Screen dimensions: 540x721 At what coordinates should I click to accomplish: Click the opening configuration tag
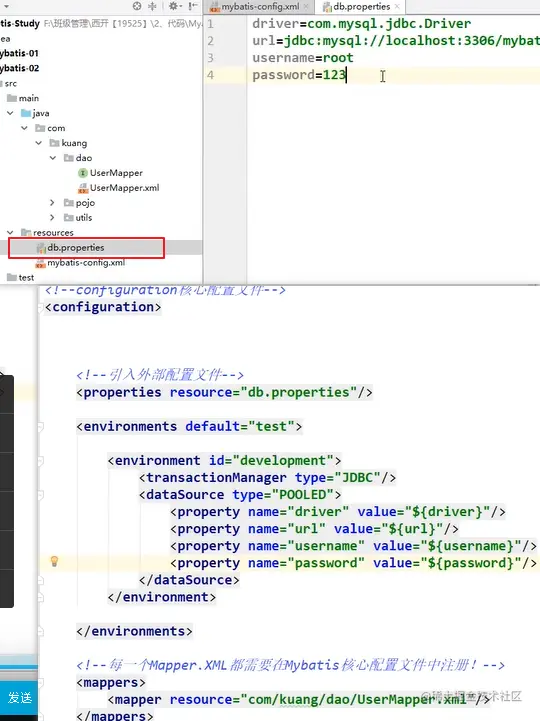(x=103, y=307)
